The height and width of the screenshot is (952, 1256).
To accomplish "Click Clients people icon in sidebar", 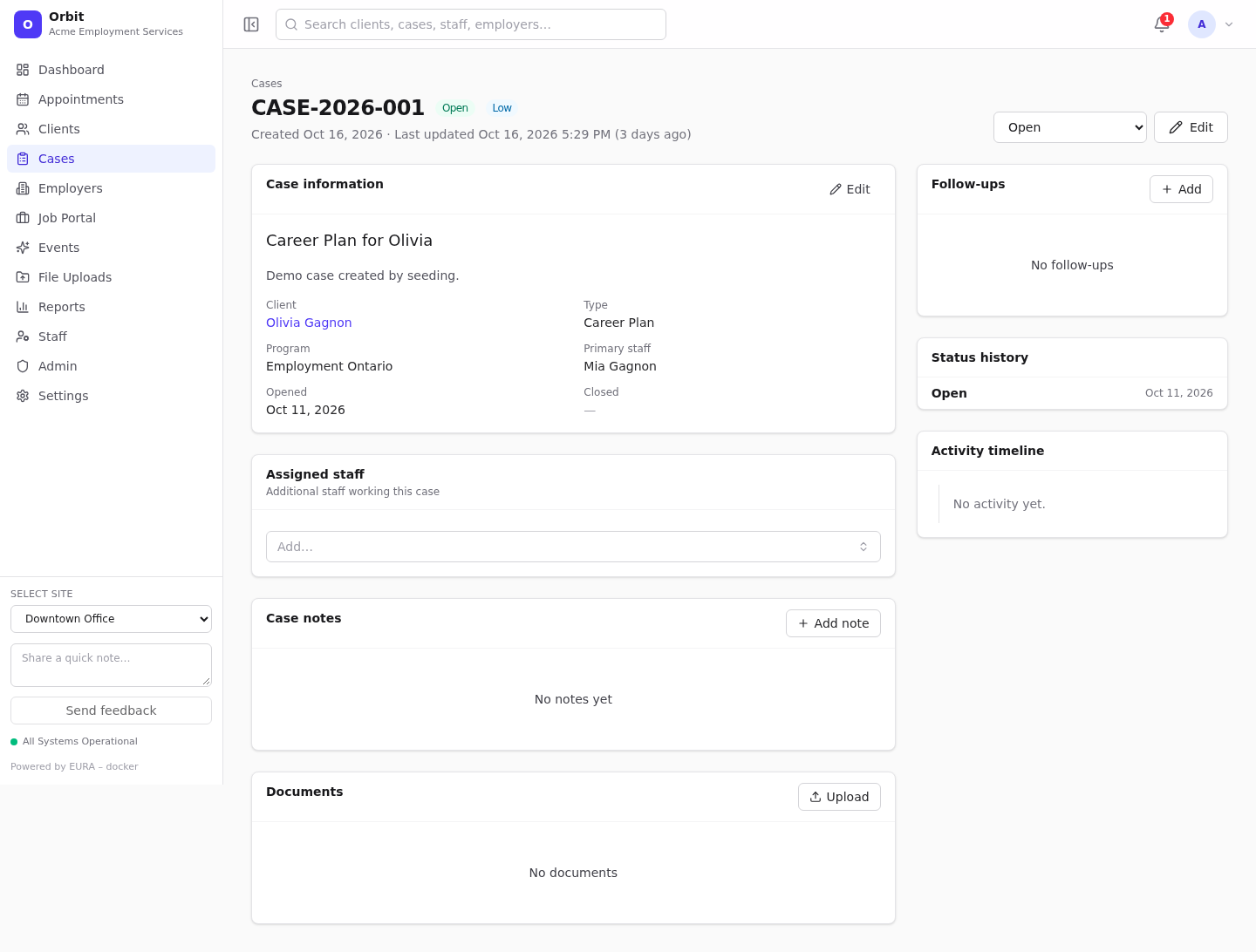I will pos(23,129).
